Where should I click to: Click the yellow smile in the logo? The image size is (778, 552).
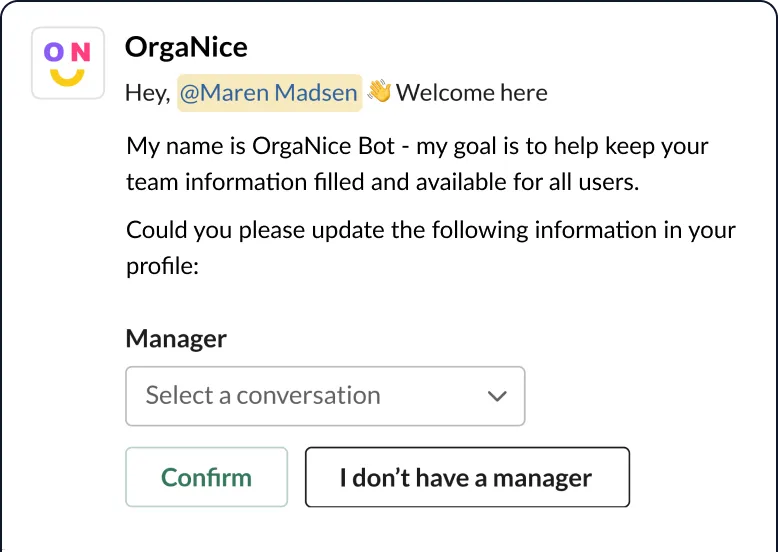67,77
